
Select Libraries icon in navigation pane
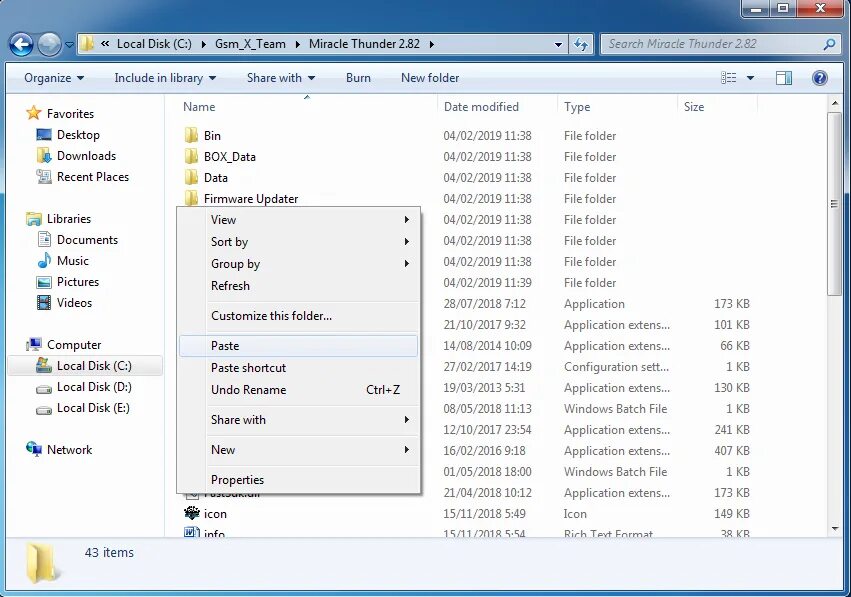click(34, 219)
